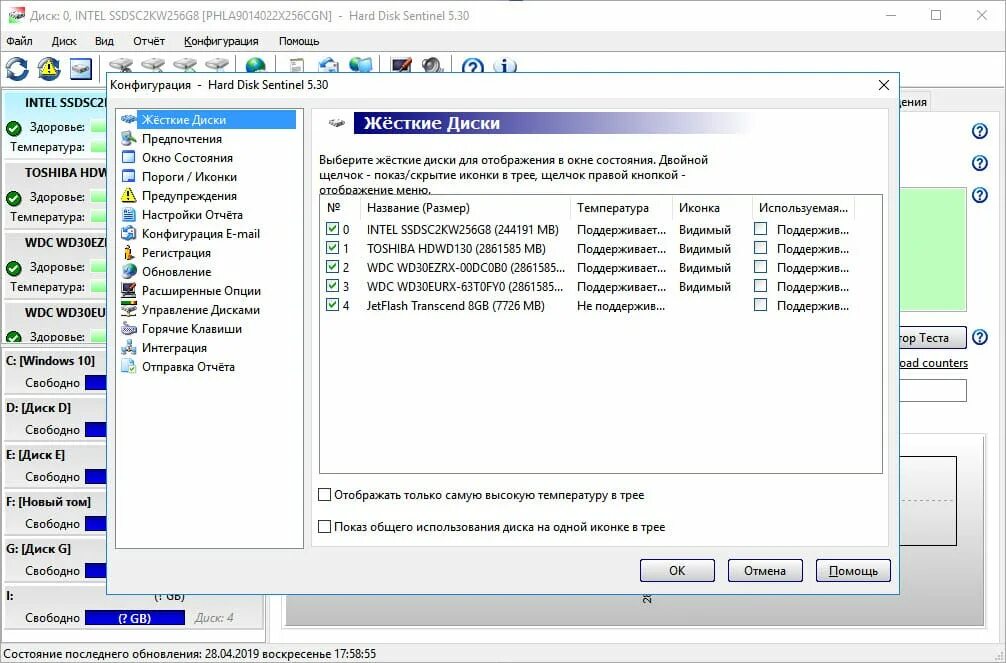Open Отправка Отчёта settings page
This screenshot has height=663, width=1006.
[x=188, y=366]
